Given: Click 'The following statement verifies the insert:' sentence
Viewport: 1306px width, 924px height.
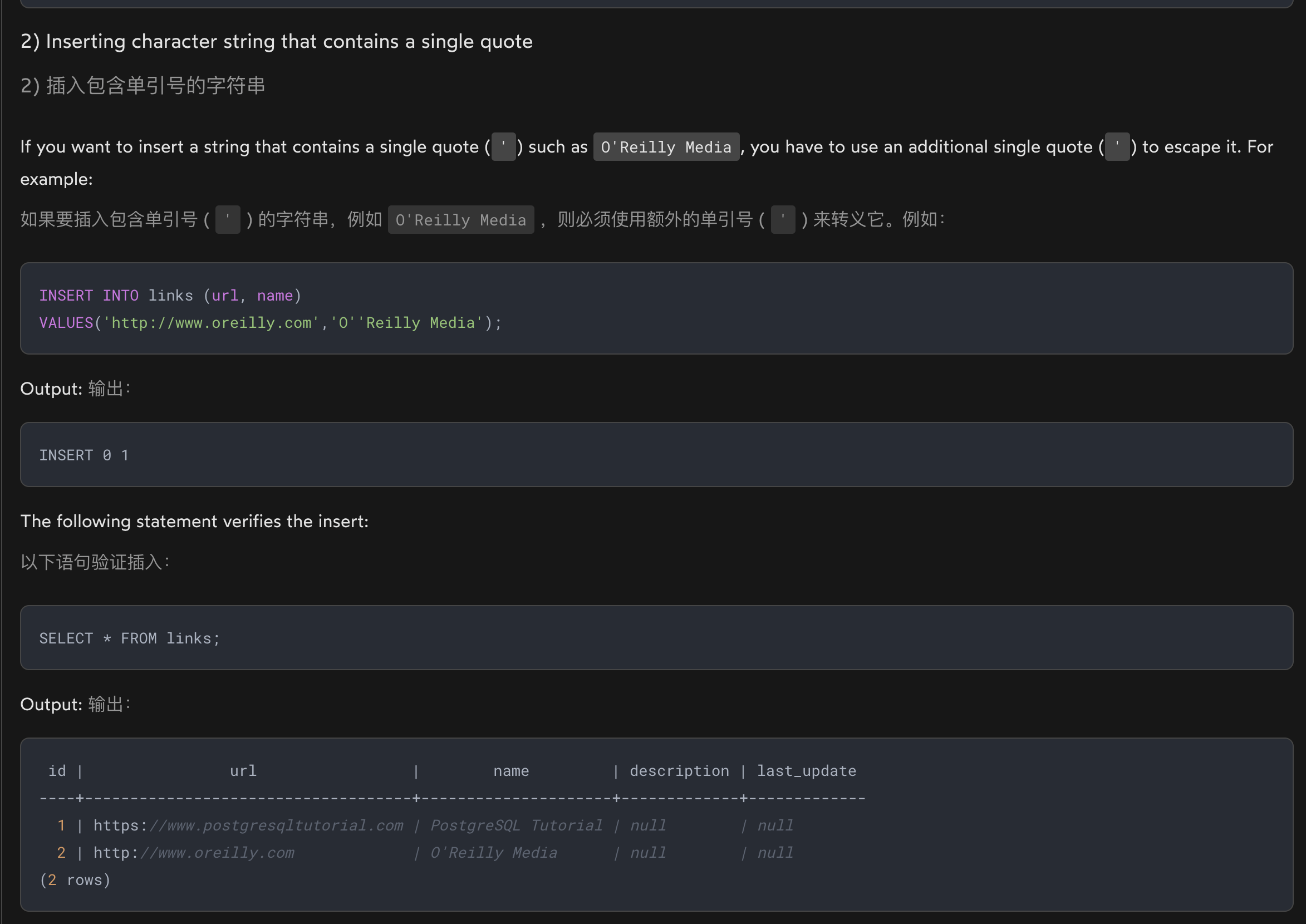Looking at the screenshot, I should [x=195, y=521].
